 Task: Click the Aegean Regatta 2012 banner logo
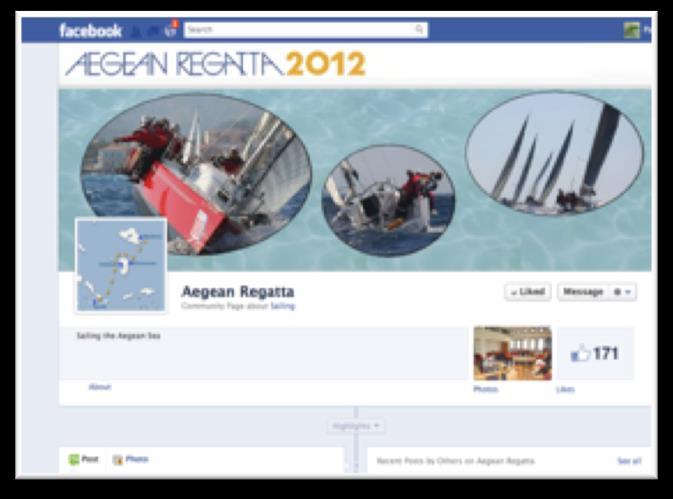[x=215, y=64]
